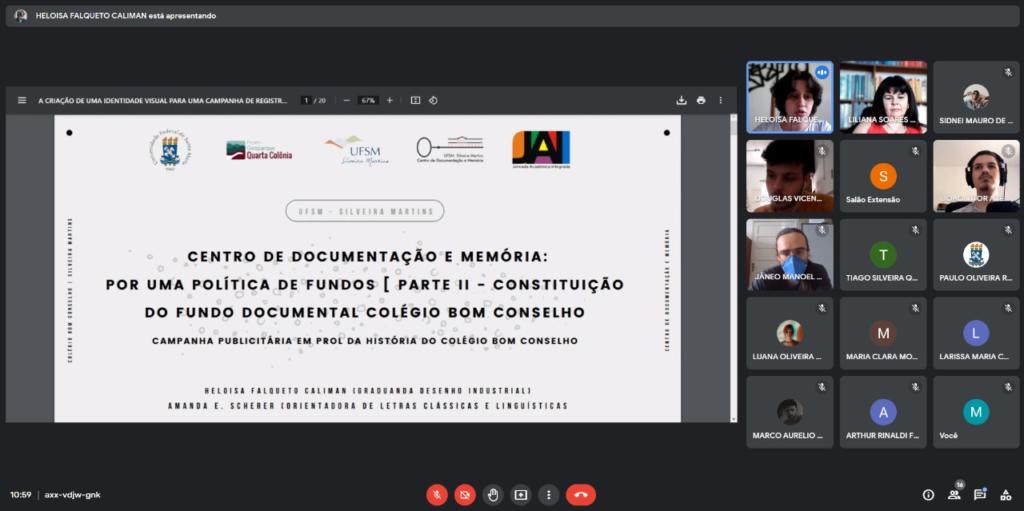The width and height of the screenshot is (1024, 511).
Task: Zoom out the PDF with minus button
Action: pyautogui.click(x=346, y=100)
